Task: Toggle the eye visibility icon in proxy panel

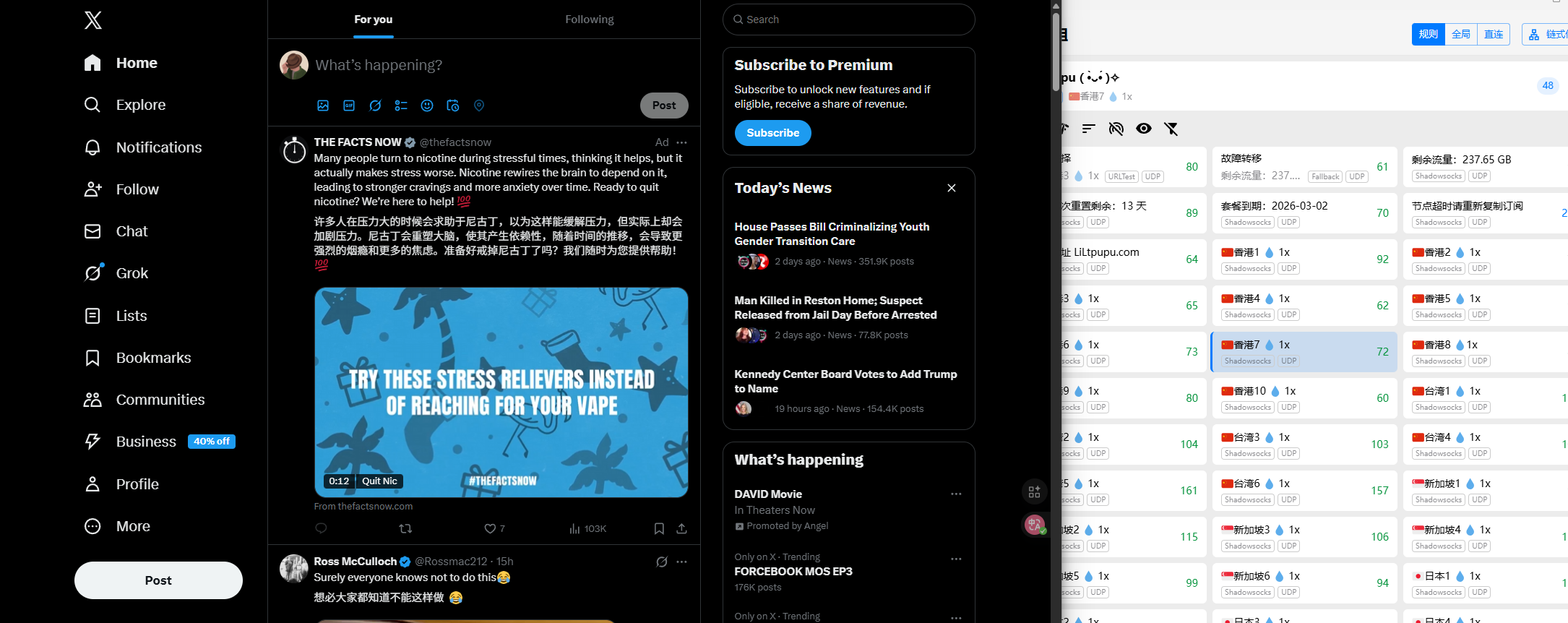Action: [x=1143, y=129]
